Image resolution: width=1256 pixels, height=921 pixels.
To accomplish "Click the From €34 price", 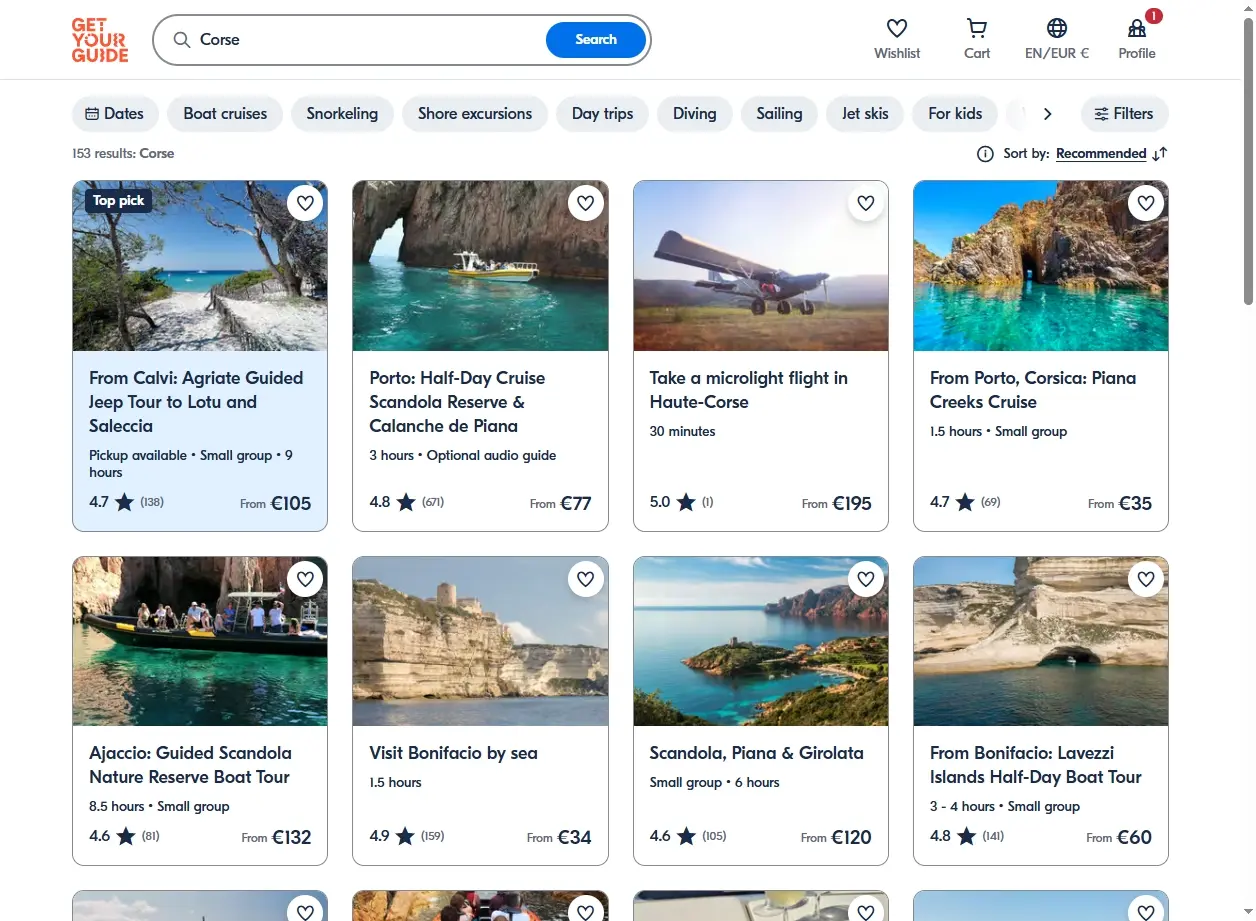I will [x=560, y=837].
